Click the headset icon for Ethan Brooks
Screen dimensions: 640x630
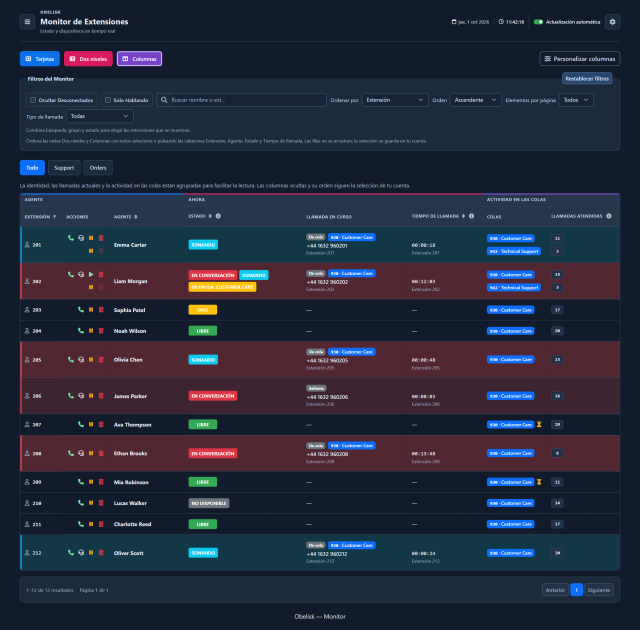(x=81, y=453)
